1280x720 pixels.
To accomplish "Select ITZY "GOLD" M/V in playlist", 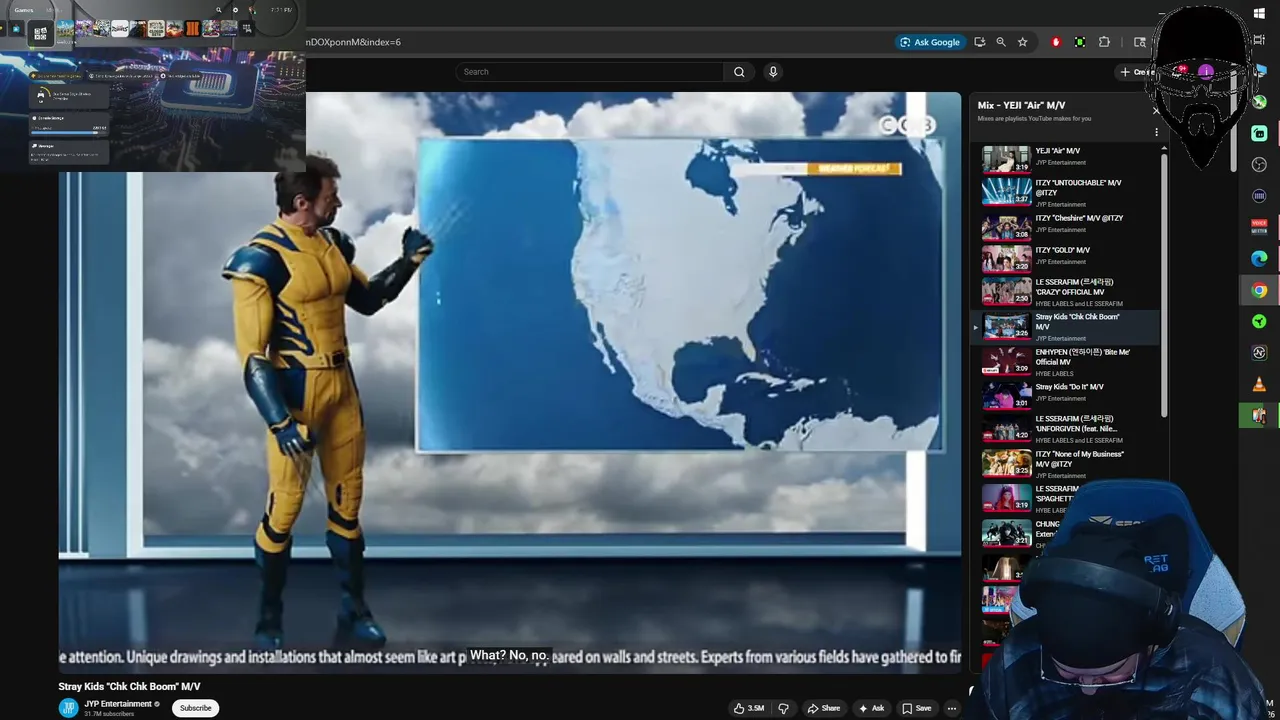I will pos(1070,258).
